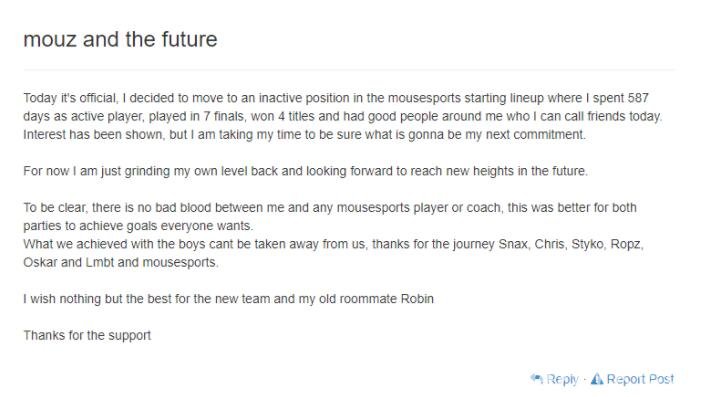Click the name Styko in the post

point(587,244)
